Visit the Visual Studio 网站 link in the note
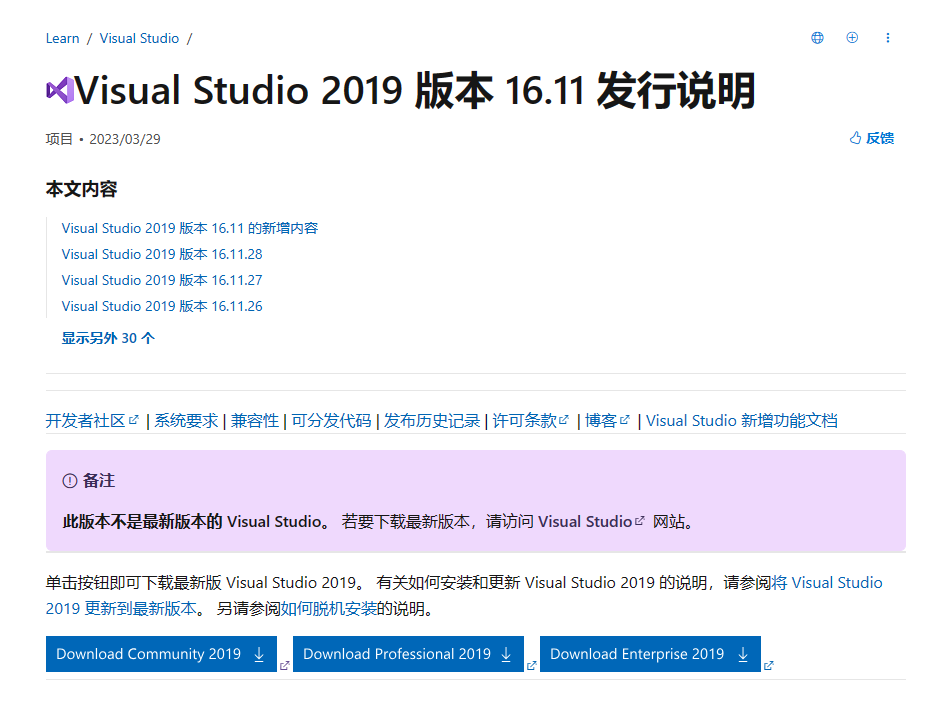 point(585,522)
